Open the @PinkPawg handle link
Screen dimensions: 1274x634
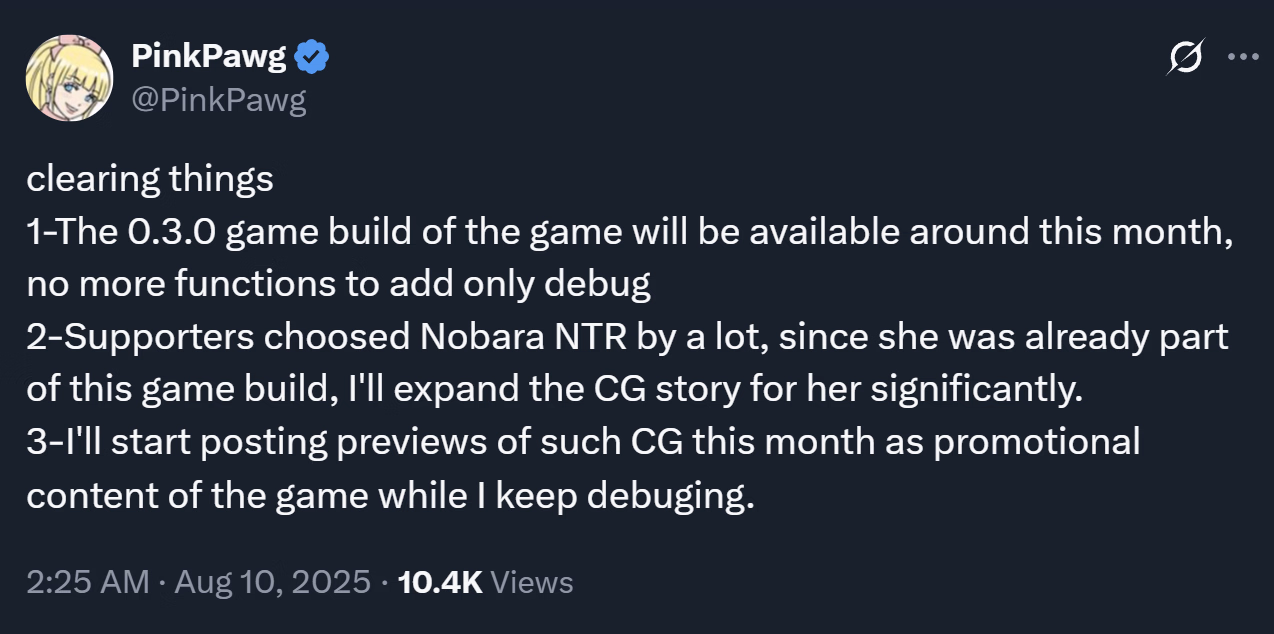[218, 100]
